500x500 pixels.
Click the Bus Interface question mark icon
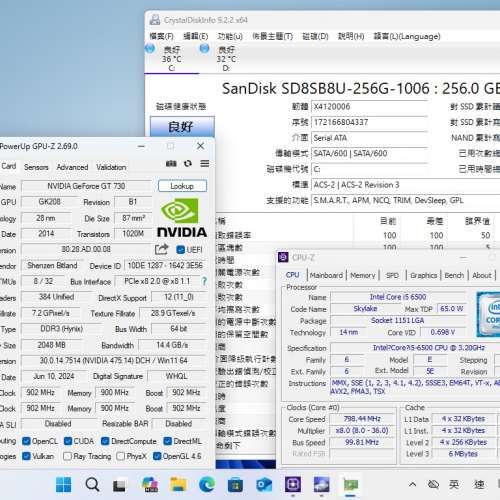pyautogui.click(x=204, y=281)
